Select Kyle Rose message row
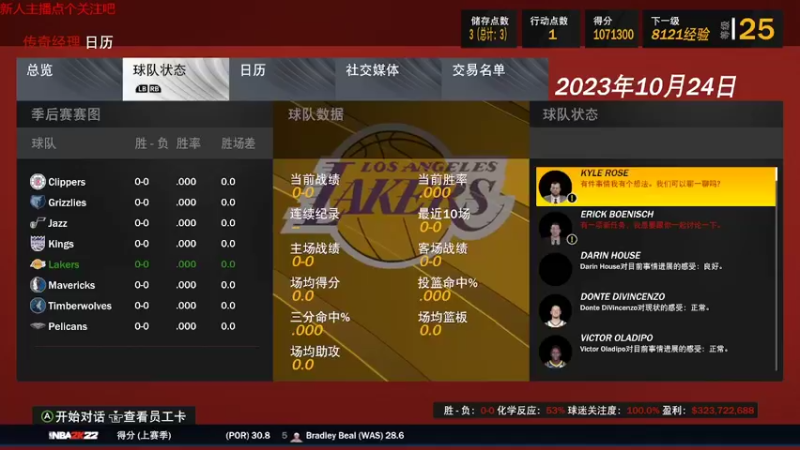This screenshot has height=450, width=800. click(x=656, y=187)
